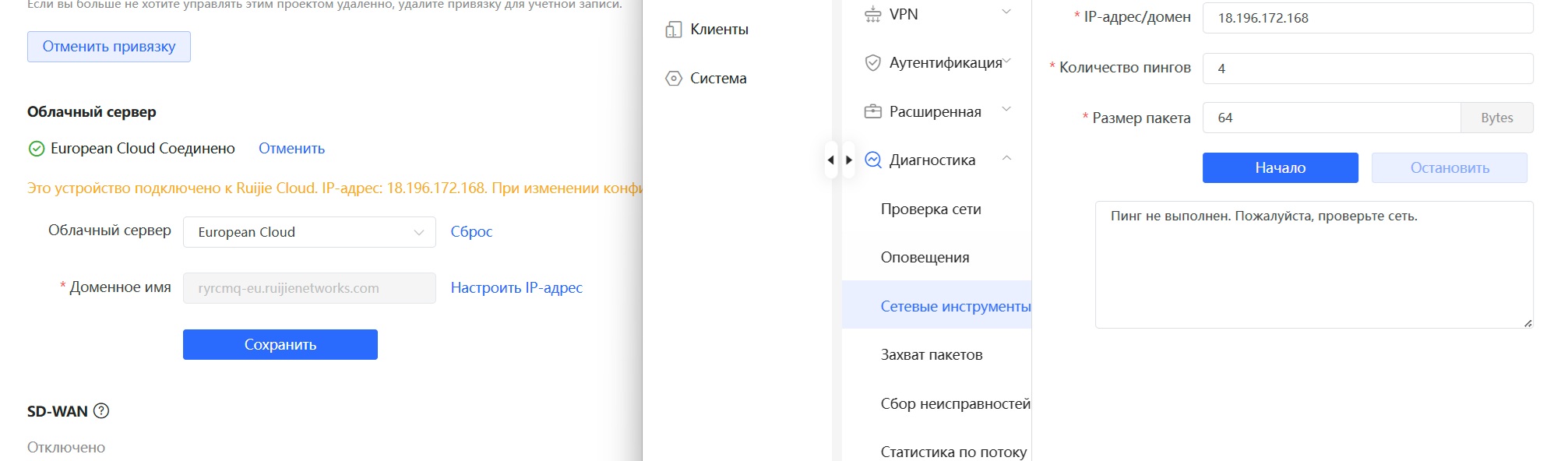Click the Количество пингов input field
Image resolution: width=1568 pixels, height=461 pixels.
pyautogui.click(x=1368, y=69)
